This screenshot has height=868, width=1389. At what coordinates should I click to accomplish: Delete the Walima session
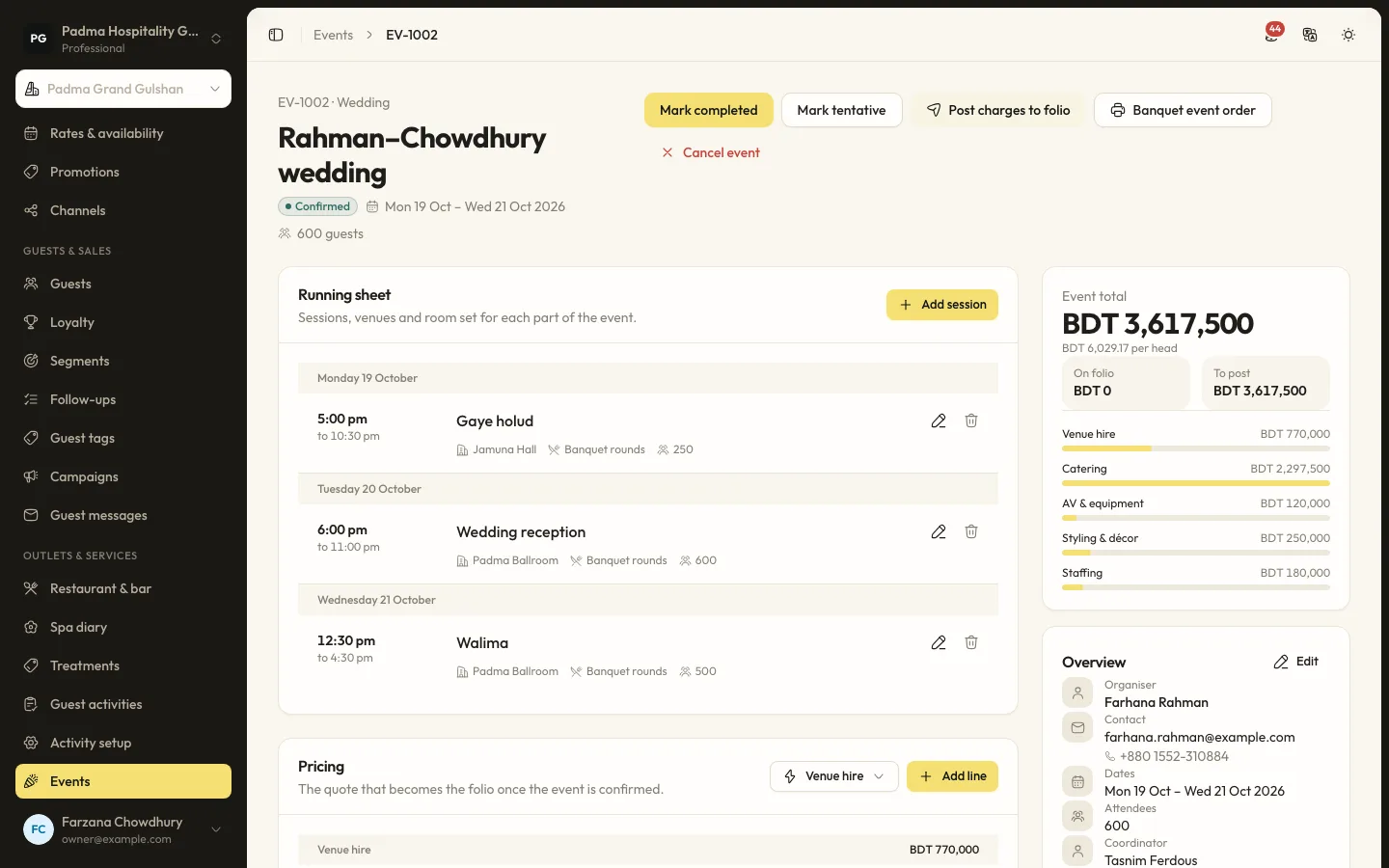(x=971, y=642)
